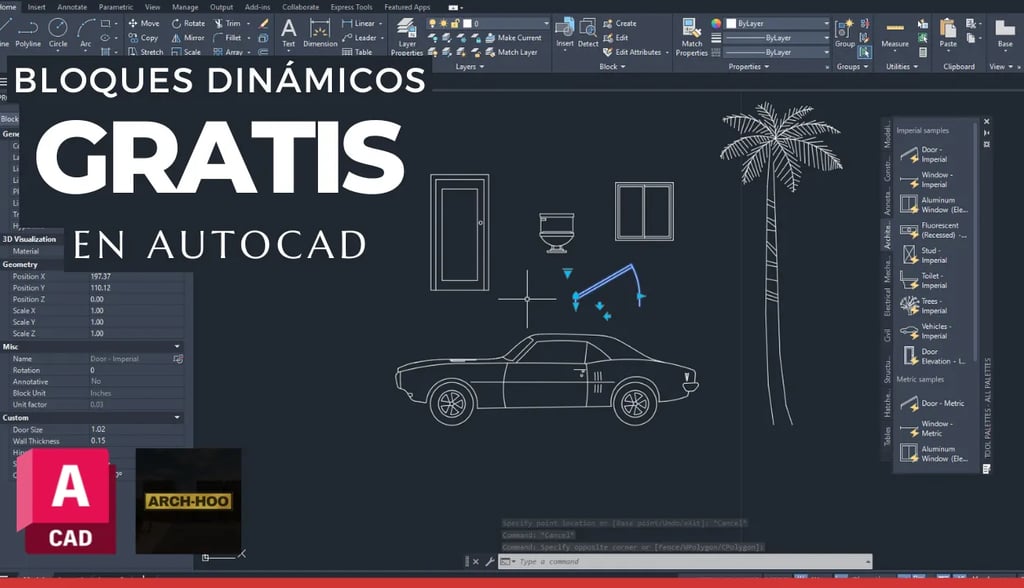The image size is (1024, 588).
Task: Open the Annotate ribbon tab
Action: click(72, 7)
